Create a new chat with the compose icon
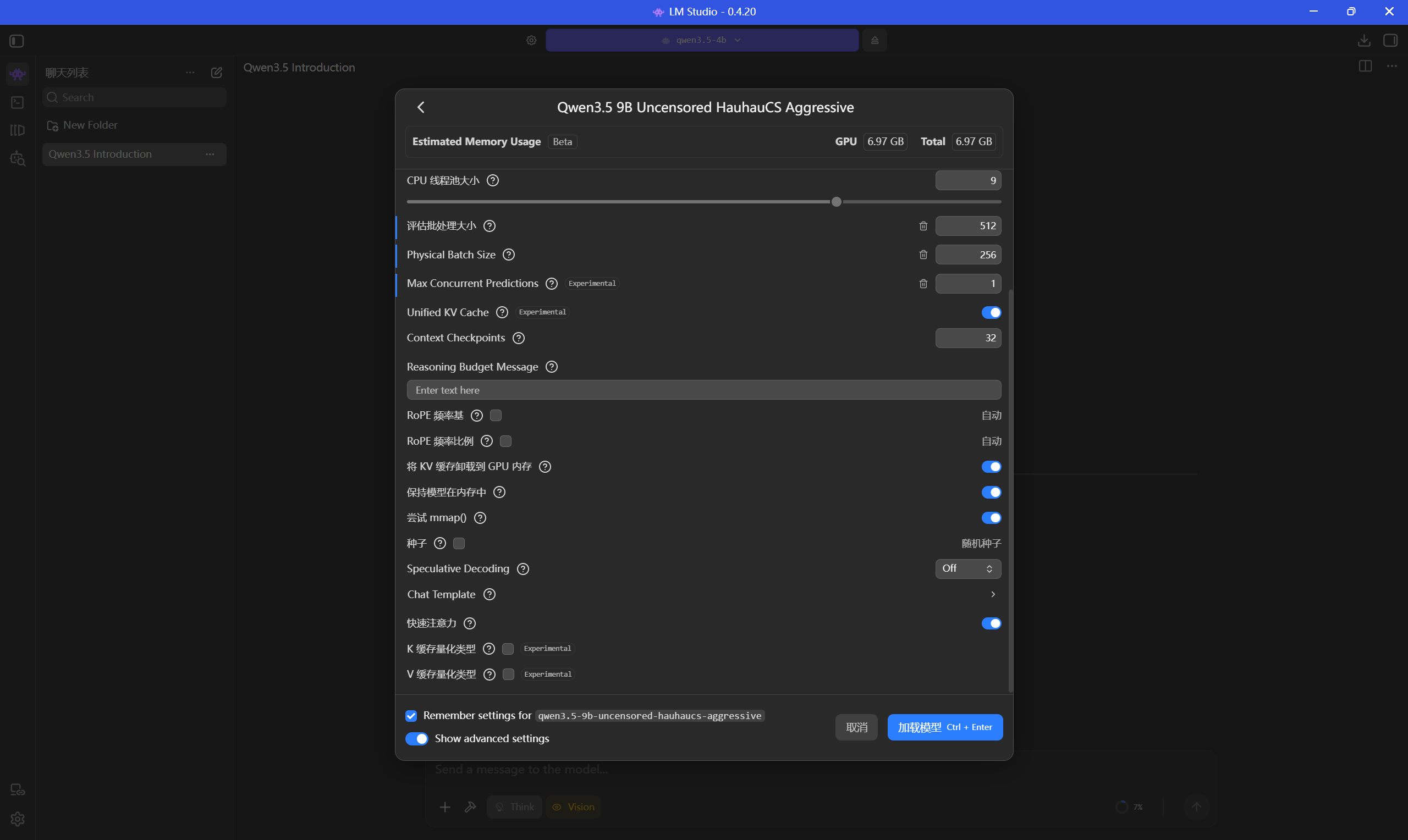1408x840 pixels. pyautogui.click(x=216, y=73)
